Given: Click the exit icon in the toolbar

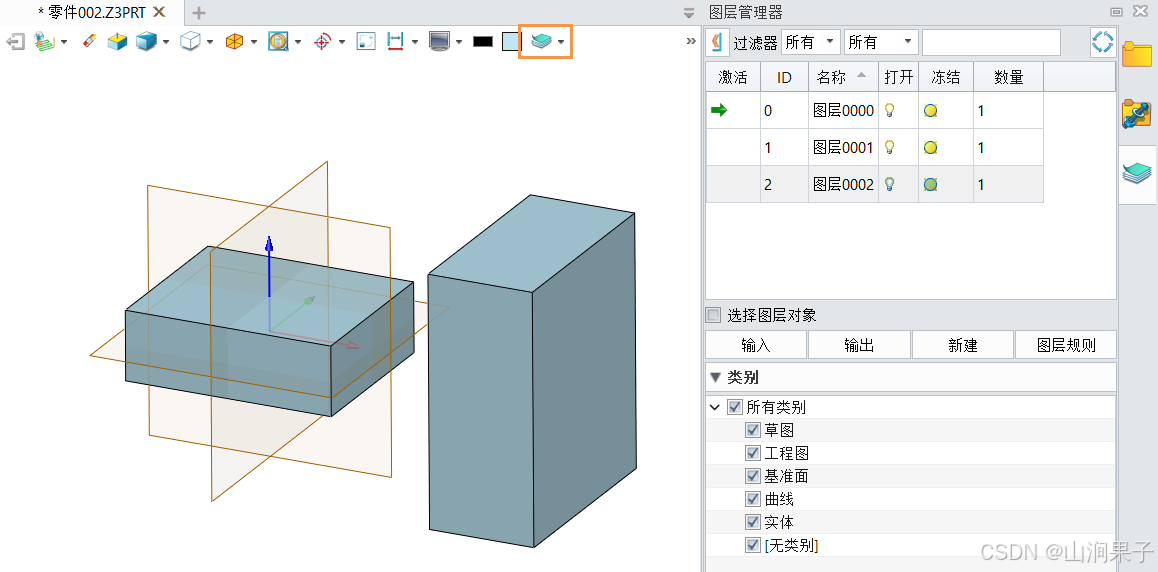Looking at the screenshot, I should click(16, 41).
